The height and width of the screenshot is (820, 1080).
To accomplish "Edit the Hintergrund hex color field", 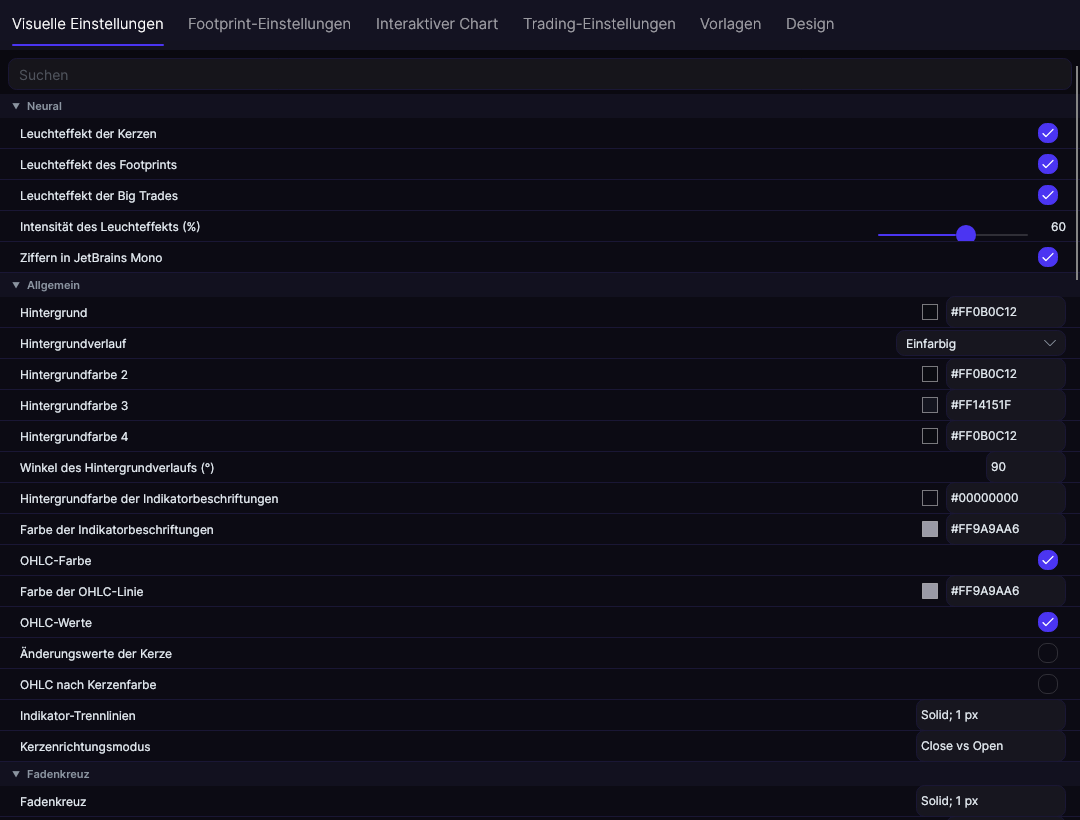I will [x=1005, y=313].
